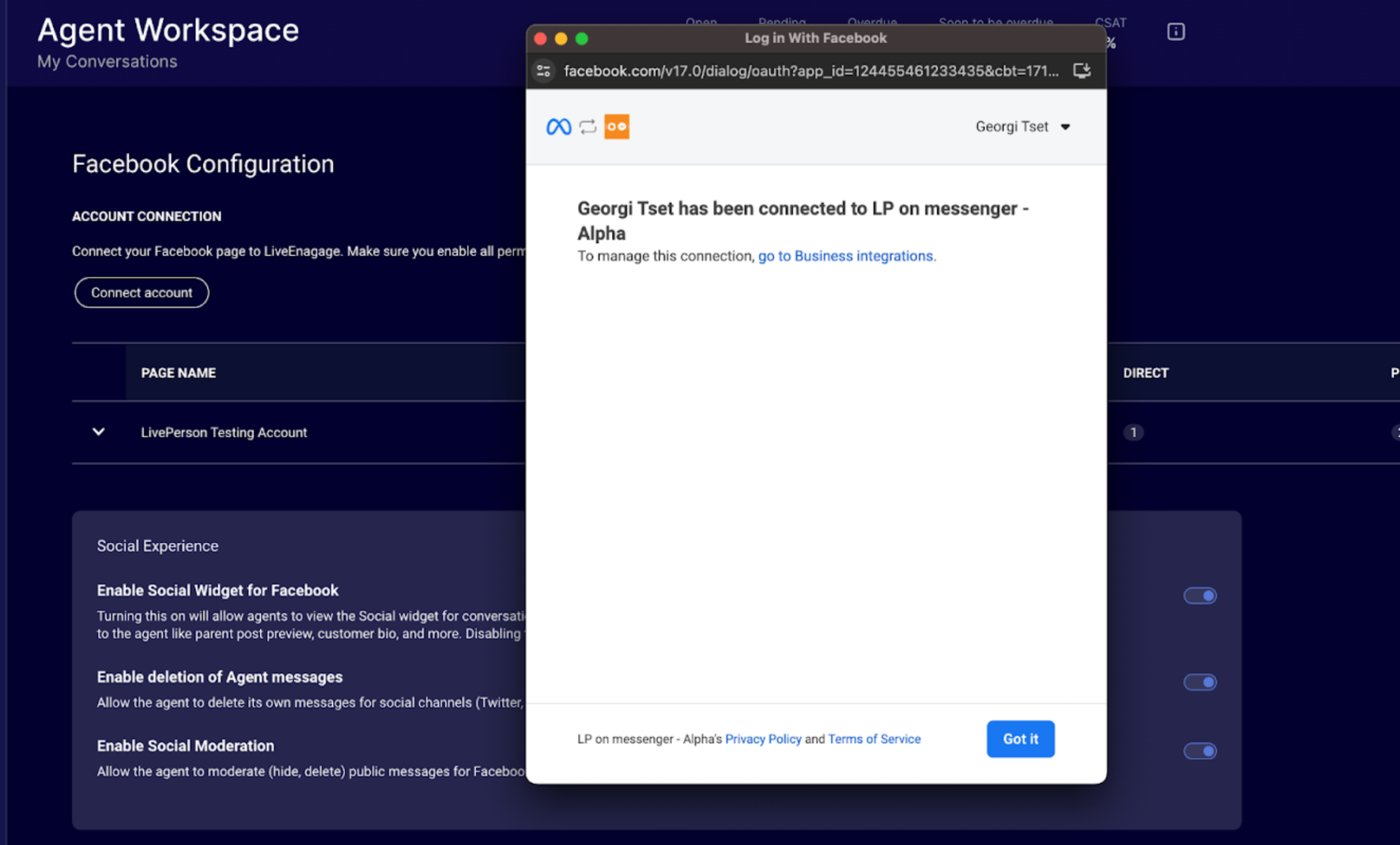Open go to Business integrations link
The height and width of the screenshot is (845, 1400).
tap(845, 256)
